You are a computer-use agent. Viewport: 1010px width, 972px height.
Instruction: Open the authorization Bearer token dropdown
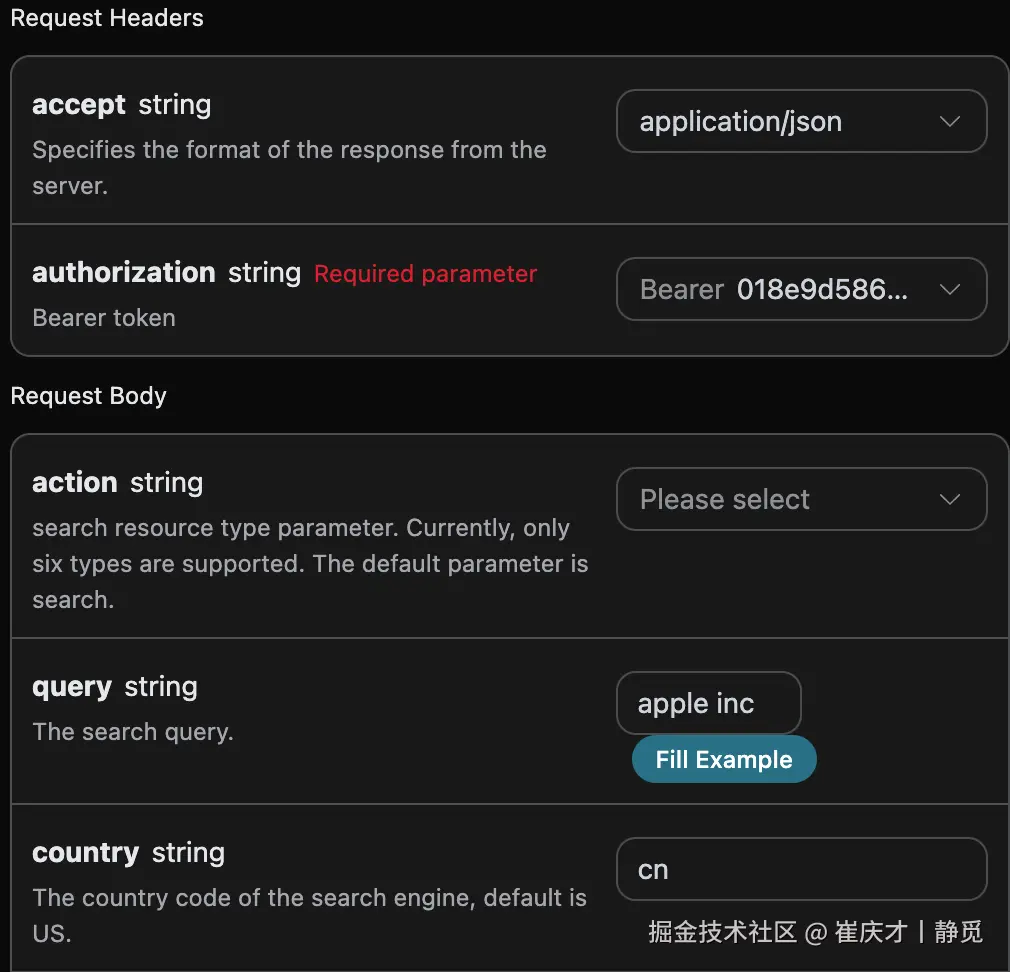coord(780,290)
